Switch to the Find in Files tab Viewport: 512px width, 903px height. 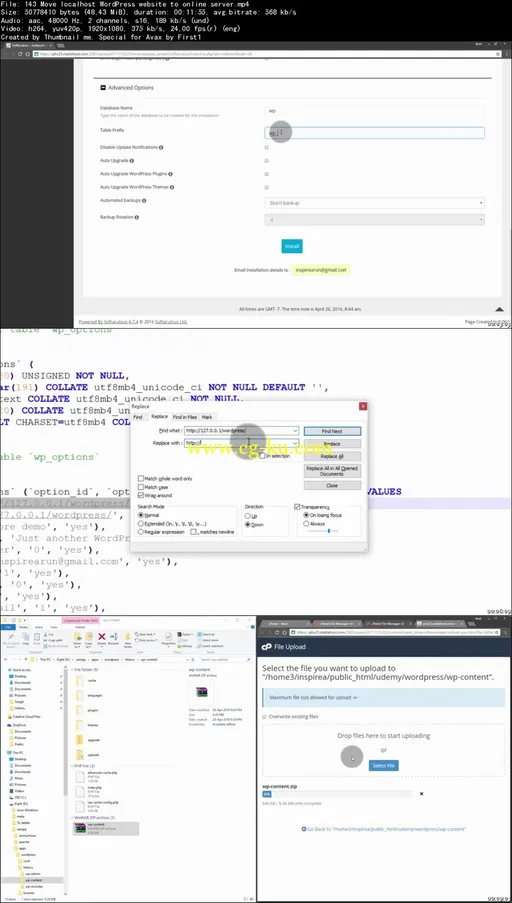[x=184, y=417]
